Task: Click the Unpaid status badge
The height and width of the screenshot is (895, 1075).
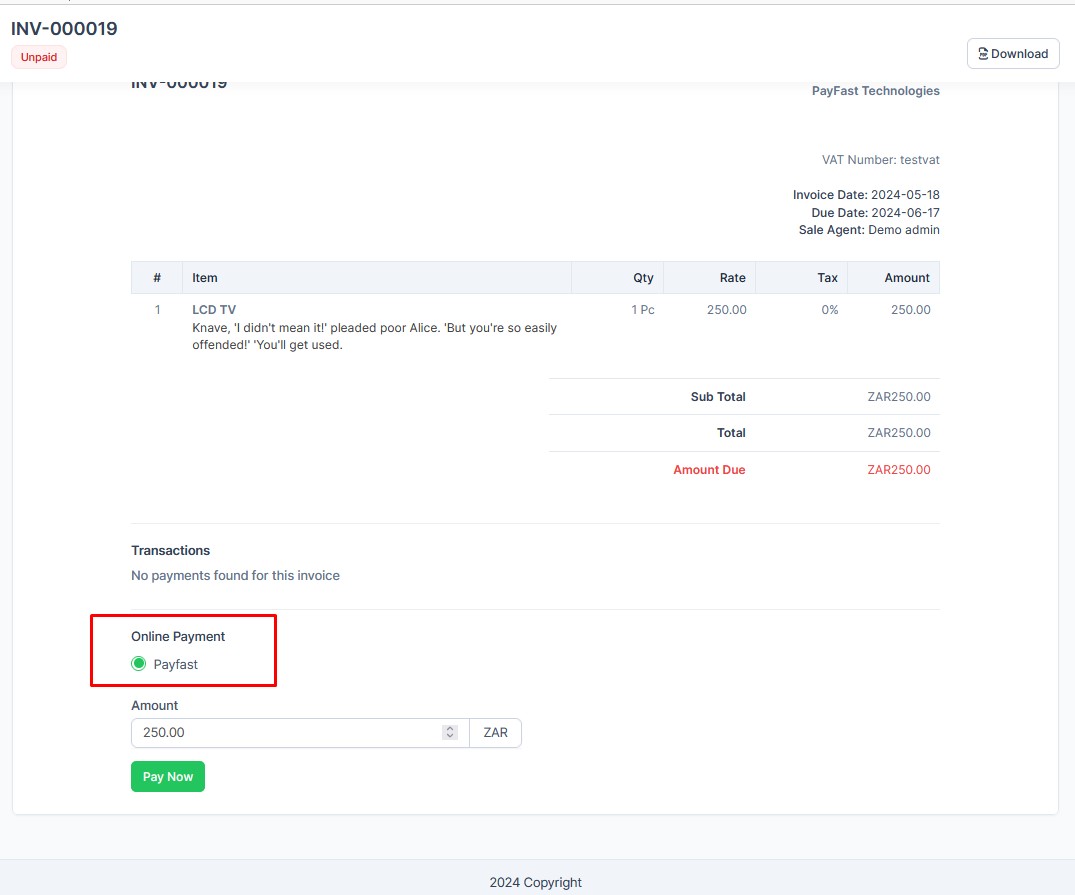Action: (x=38, y=57)
